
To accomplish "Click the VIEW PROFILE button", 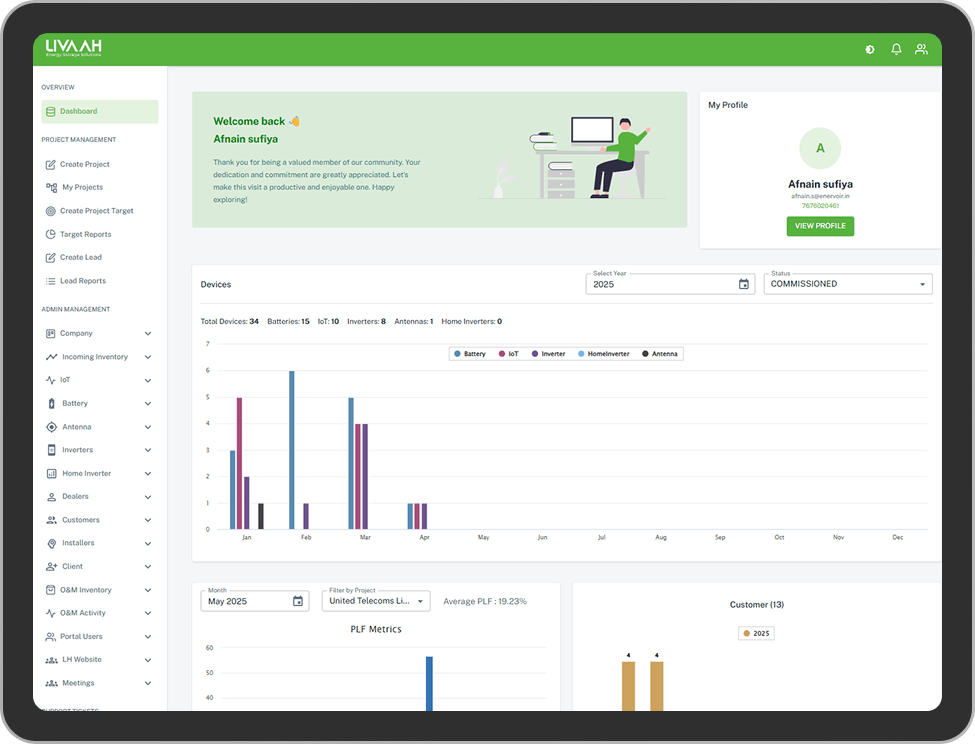I will pos(820,226).
